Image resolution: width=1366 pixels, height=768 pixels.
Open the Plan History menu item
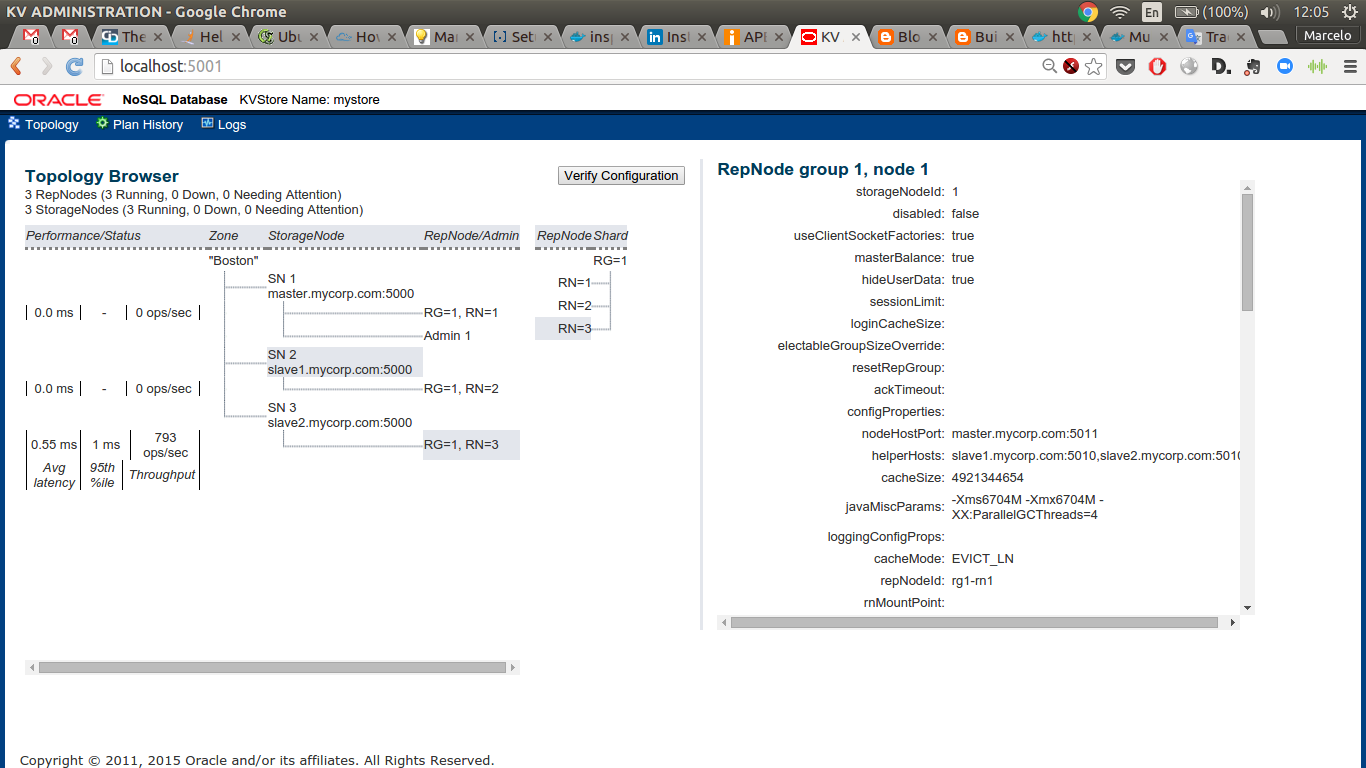[x=148, y=125]
